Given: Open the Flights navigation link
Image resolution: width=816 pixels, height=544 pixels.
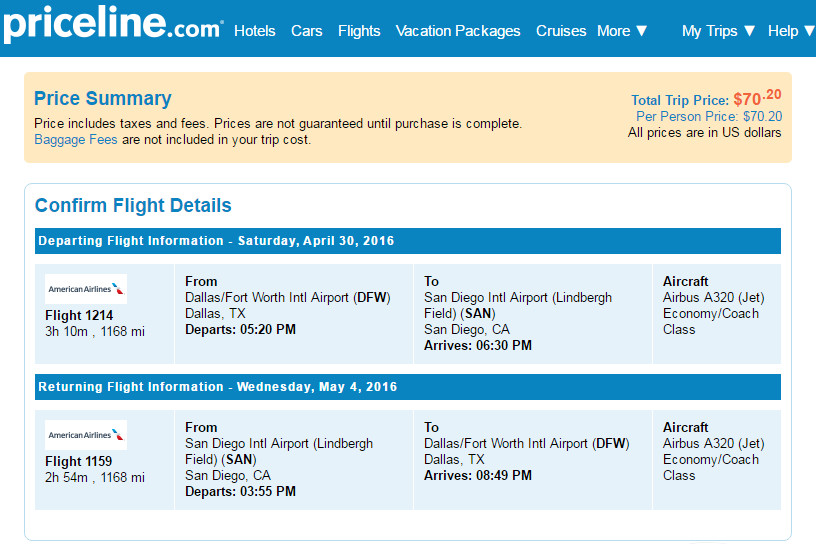Looking at the screenshot, I should 359,31.
